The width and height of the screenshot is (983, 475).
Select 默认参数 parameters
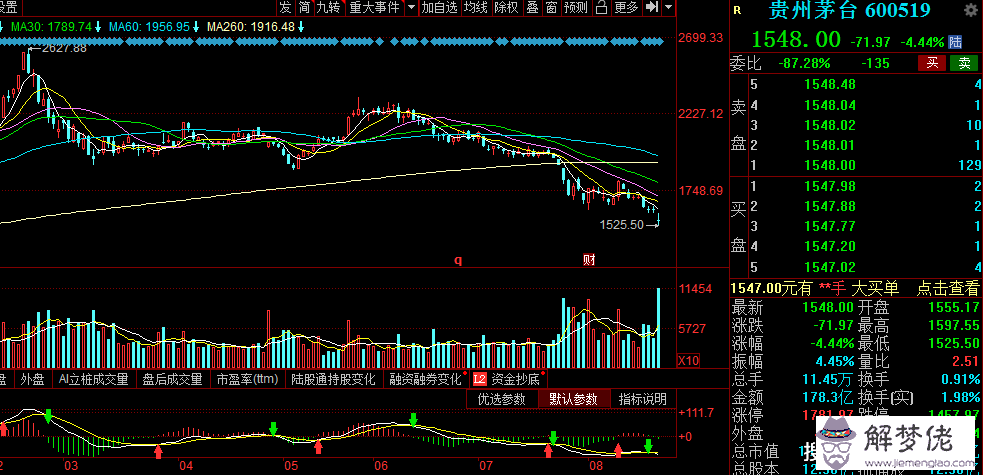[574, 399]
